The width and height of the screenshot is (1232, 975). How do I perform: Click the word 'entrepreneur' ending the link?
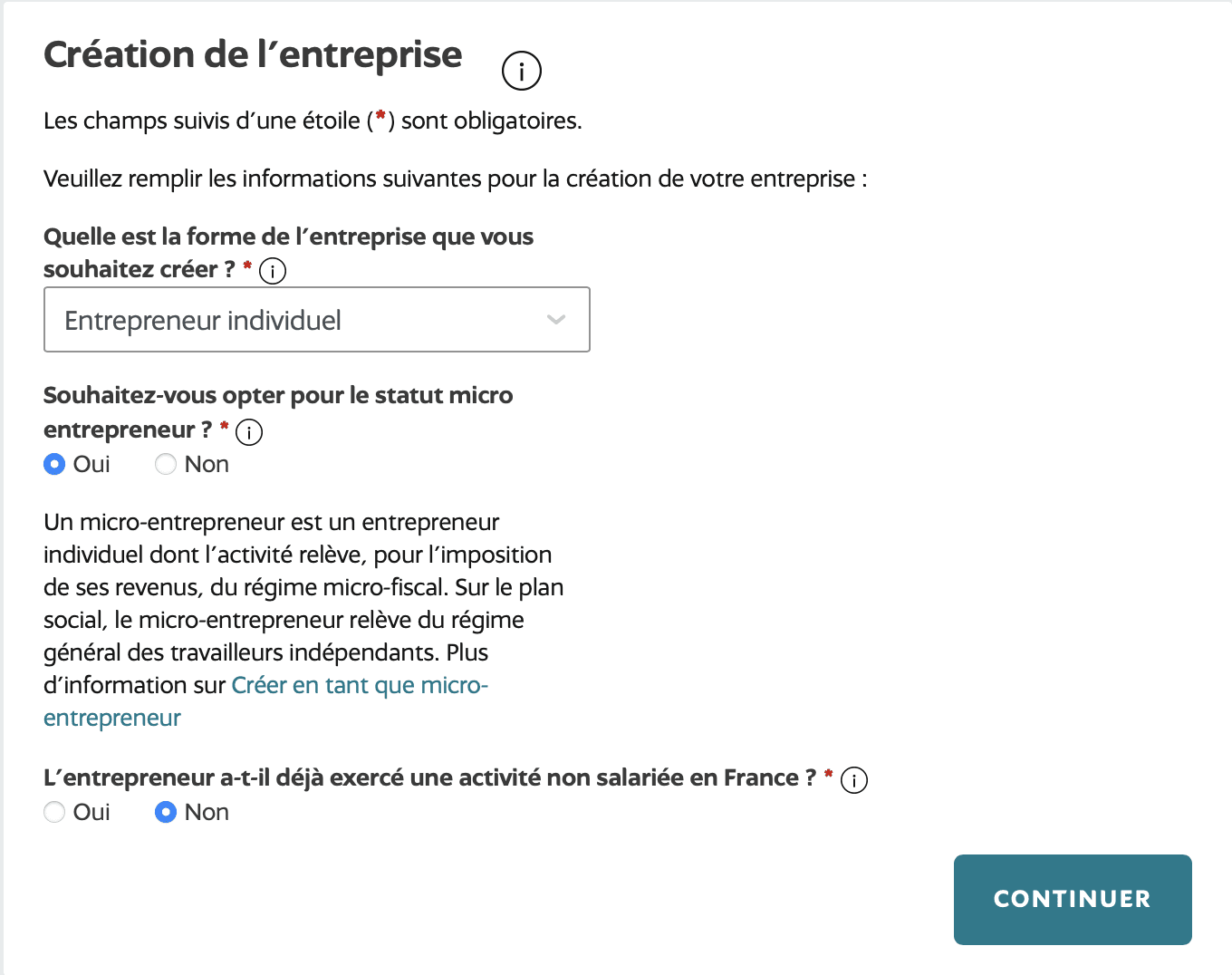[112, 718]
